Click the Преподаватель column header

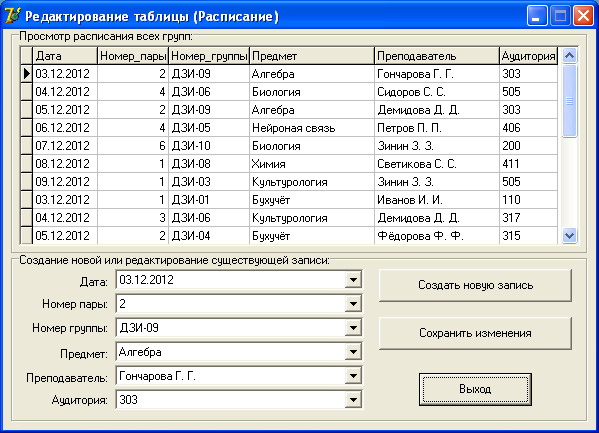coord(437,56)
